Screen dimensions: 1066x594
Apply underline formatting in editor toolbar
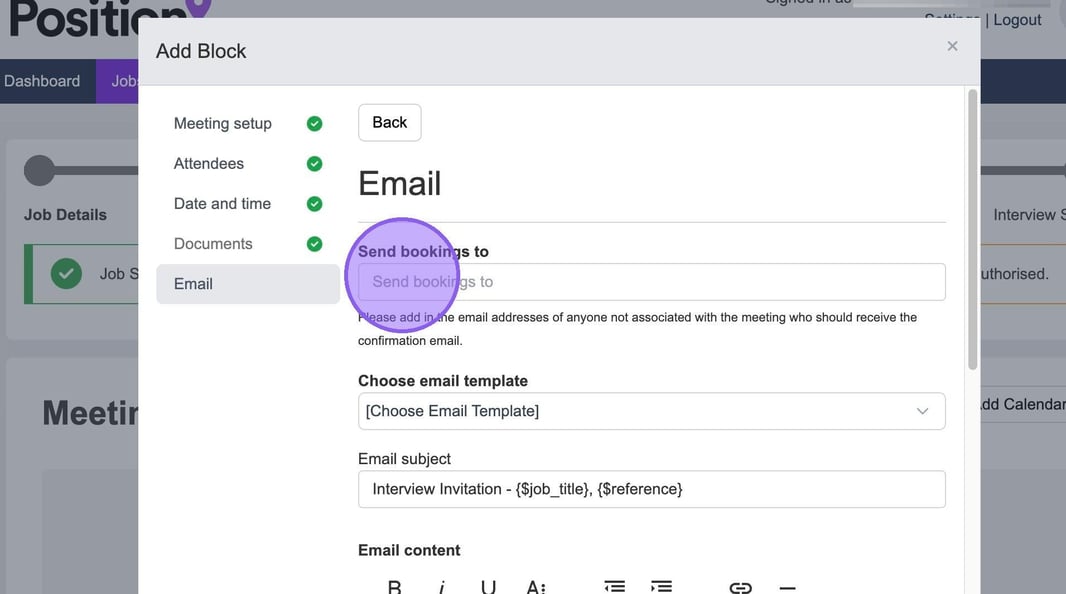pyautogui.click(x=488, y=586)
